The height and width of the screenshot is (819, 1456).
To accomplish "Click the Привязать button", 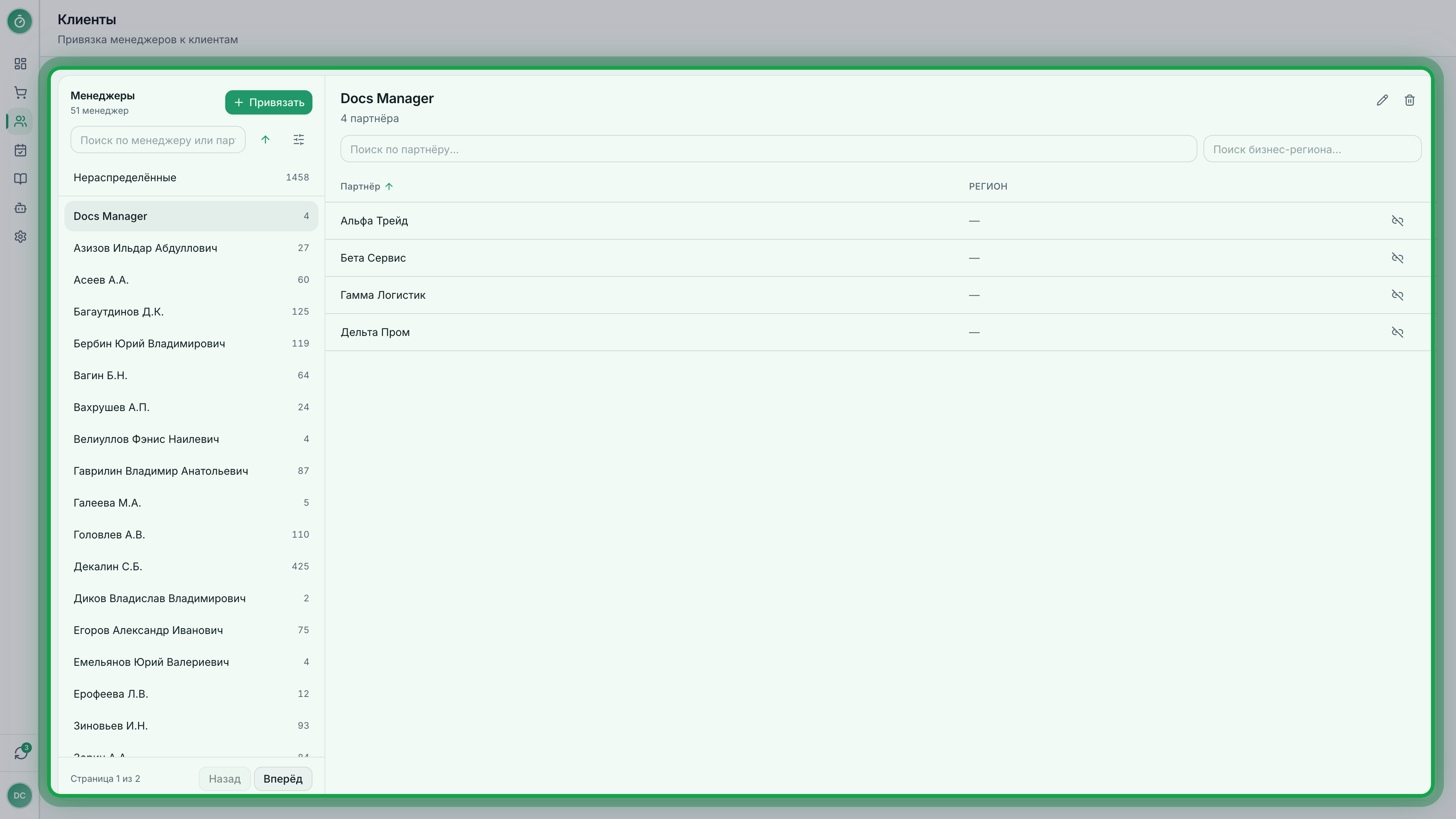I will [268, 102].
